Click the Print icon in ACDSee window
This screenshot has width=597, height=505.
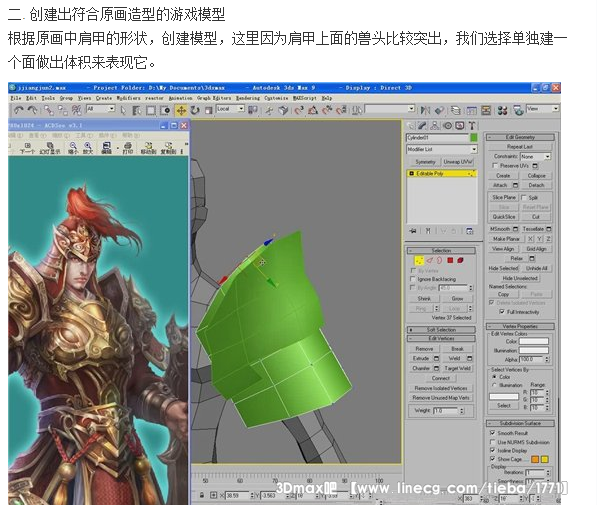point(128,148)
